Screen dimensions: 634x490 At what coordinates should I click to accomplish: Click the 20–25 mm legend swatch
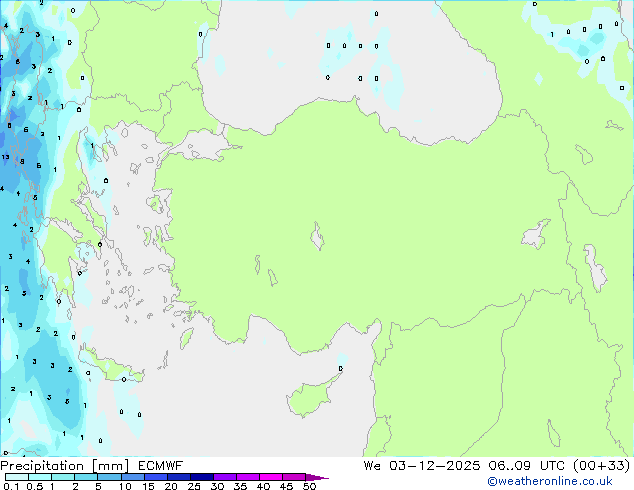click(179, 477)
